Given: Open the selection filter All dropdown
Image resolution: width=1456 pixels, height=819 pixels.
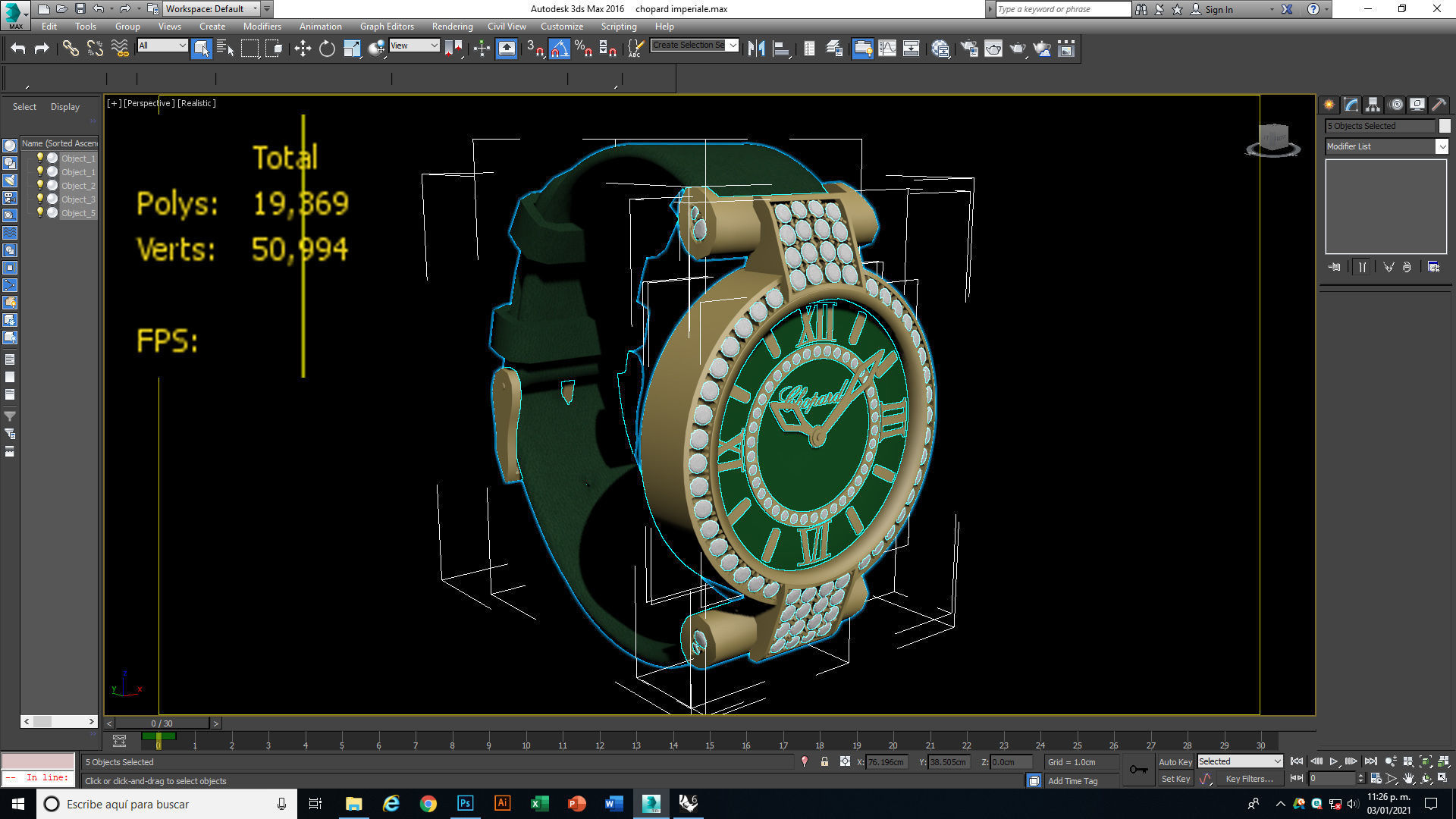Looking at the screenshot, I should 162,45.
